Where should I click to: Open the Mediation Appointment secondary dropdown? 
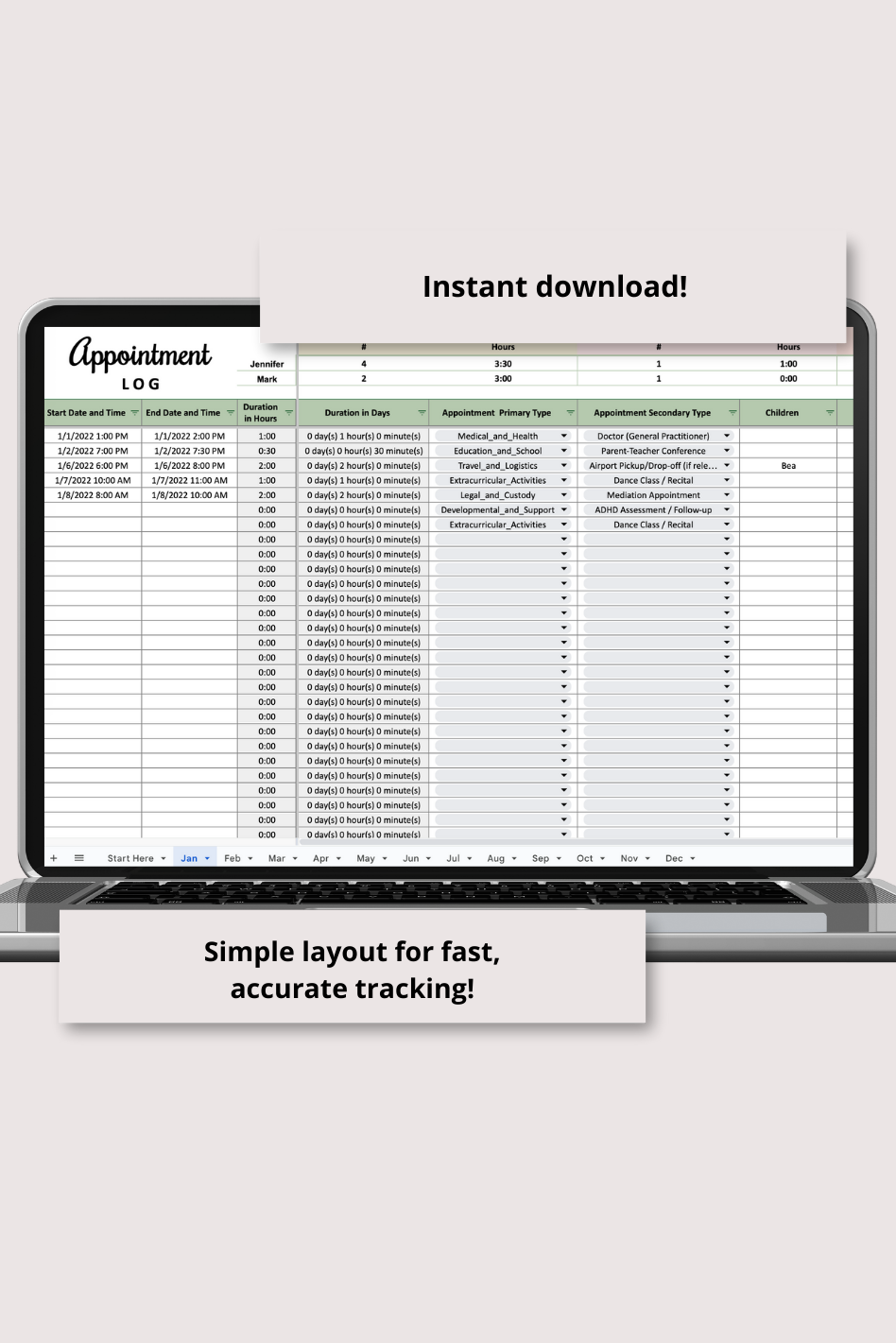point(727,494)
